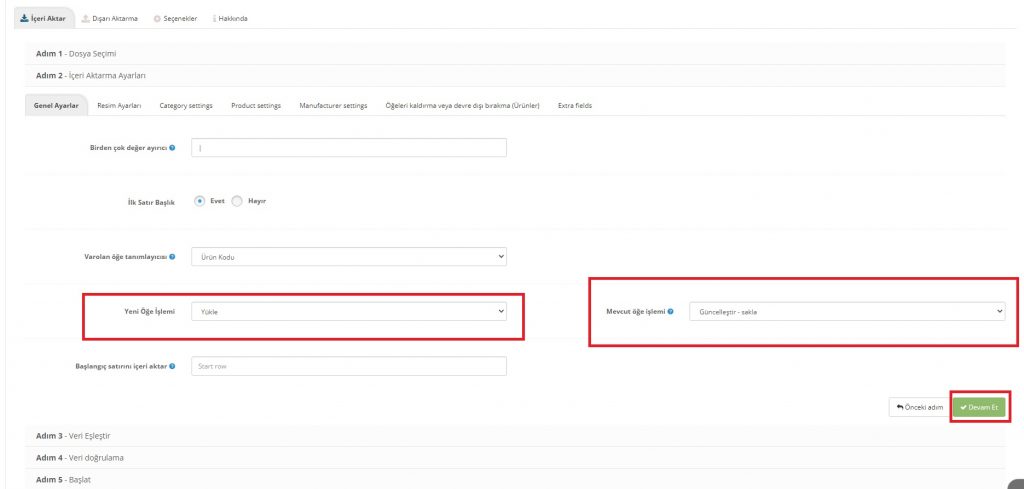Image resolution: width=1024 pixels, height=489 pixels.
Task: Click help icon next to Mevcut öğe işlemi
Action: point(671,312)
